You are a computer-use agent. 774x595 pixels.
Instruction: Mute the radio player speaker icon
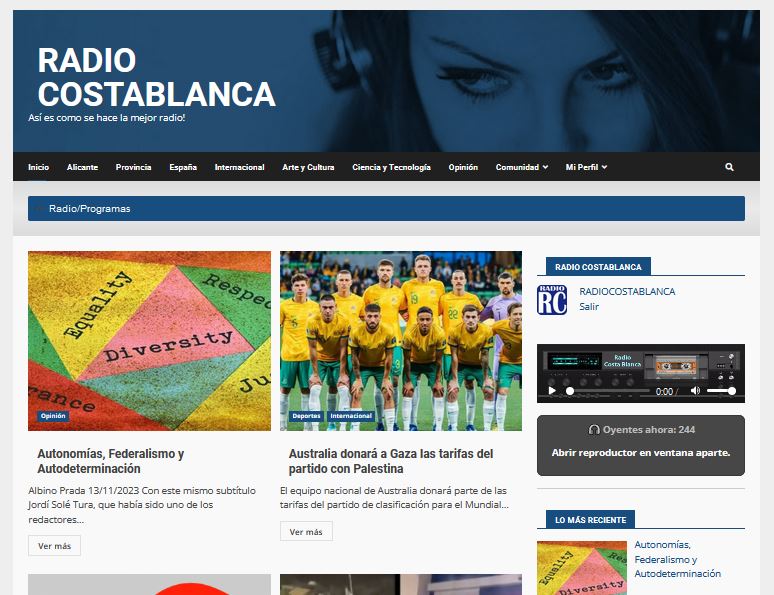tap(695, 391)
